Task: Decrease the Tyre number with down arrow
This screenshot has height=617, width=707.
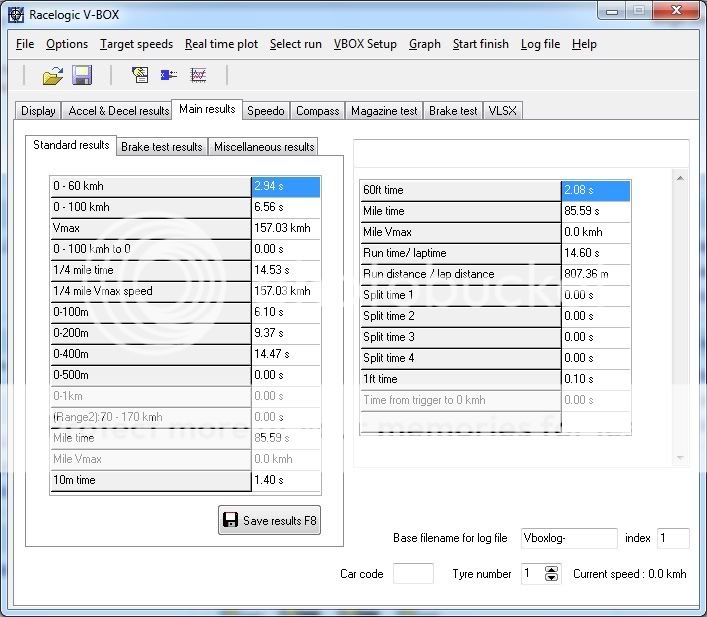Action: click(x=551, y=579)
